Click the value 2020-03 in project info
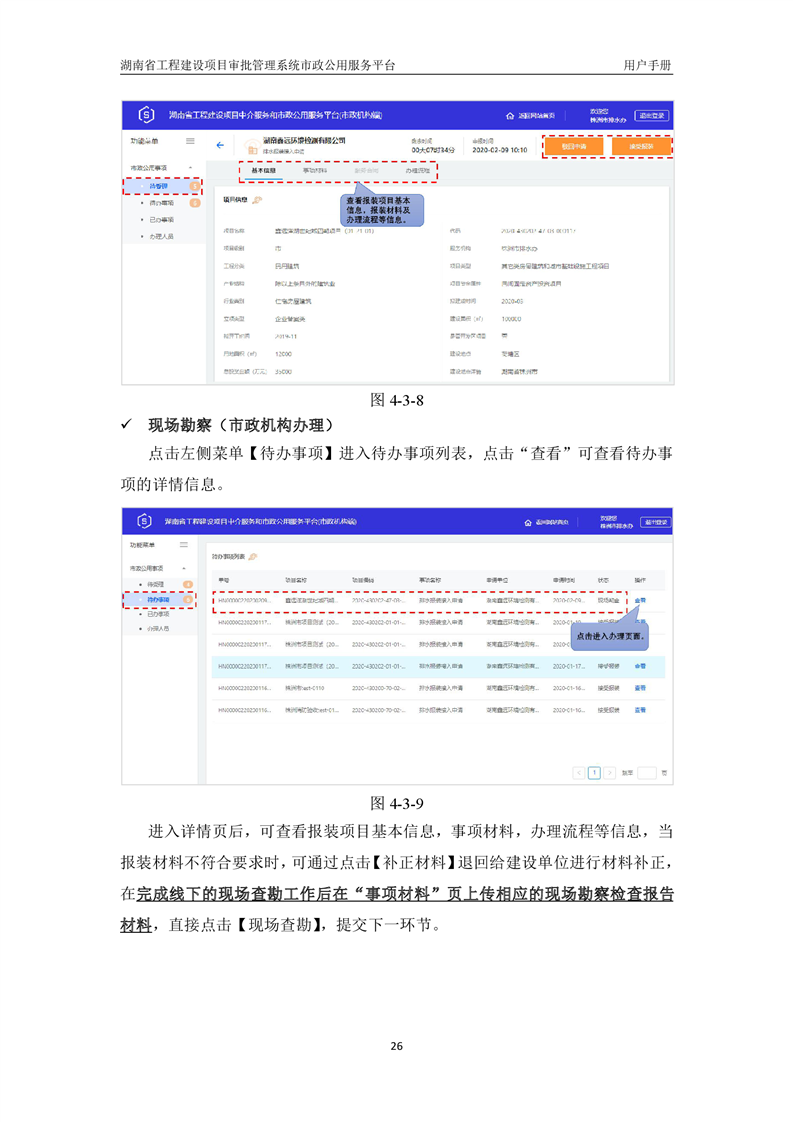Screen dimensions: 793x1122 click(512, 301)
